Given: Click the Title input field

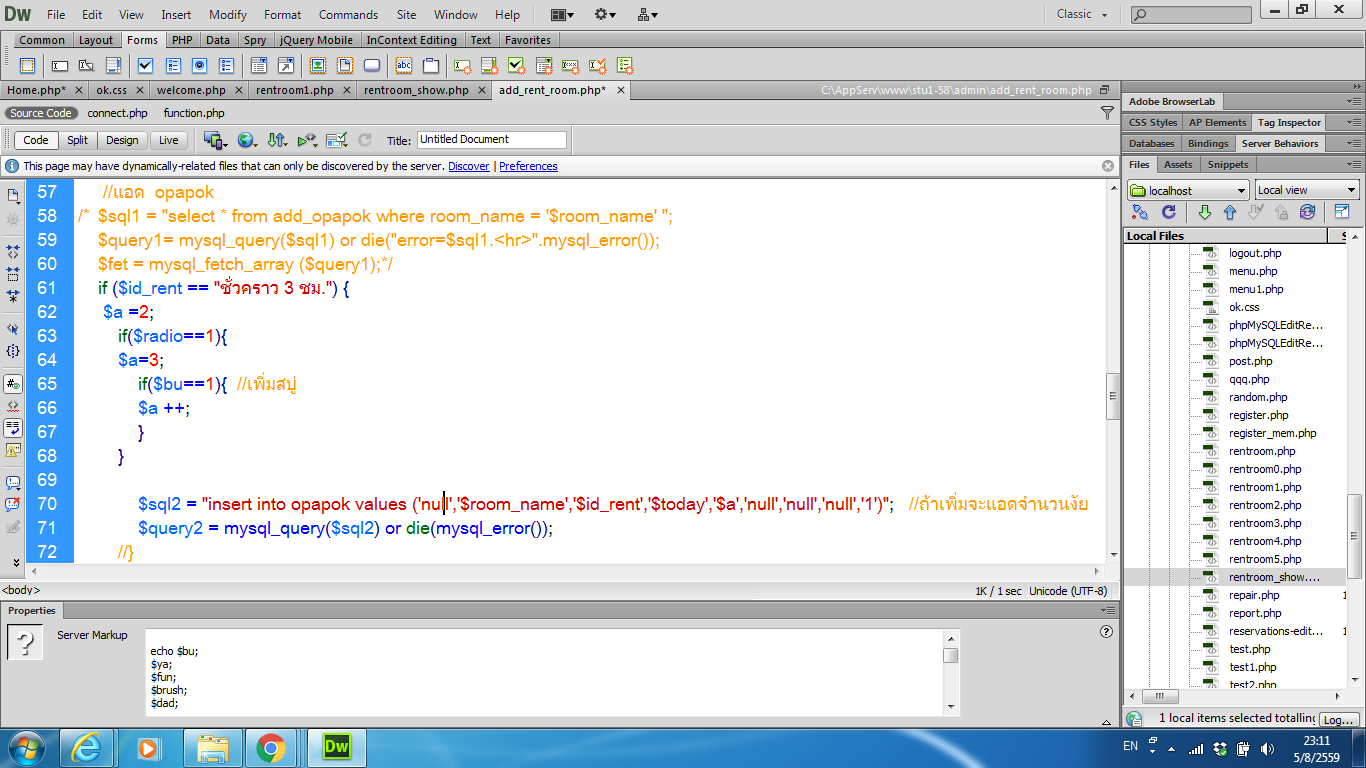Looking at the screenshot, I should coord(491,140).
